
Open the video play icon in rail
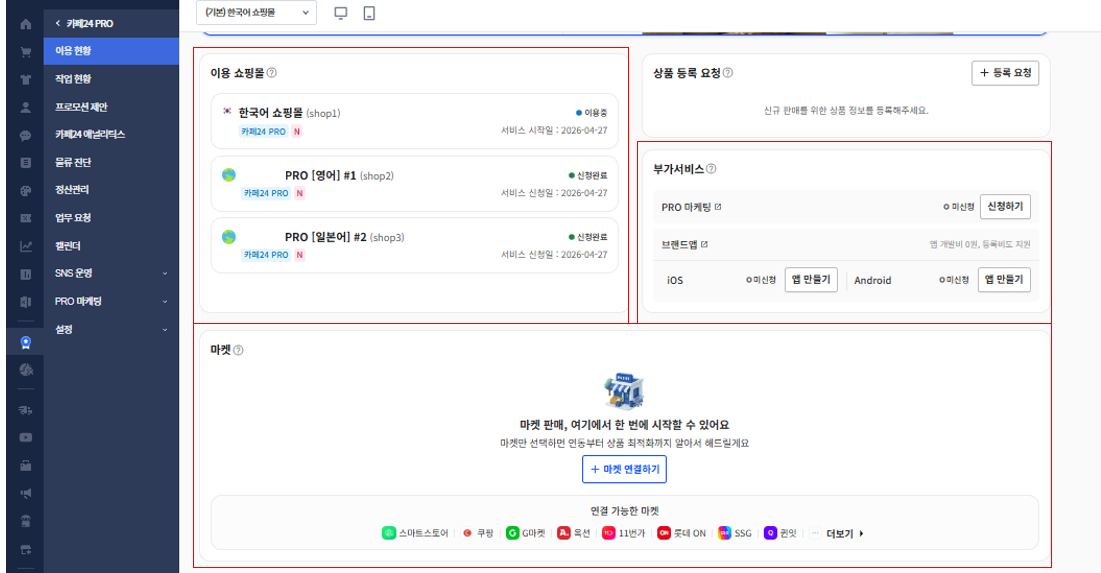coord(25,437)
